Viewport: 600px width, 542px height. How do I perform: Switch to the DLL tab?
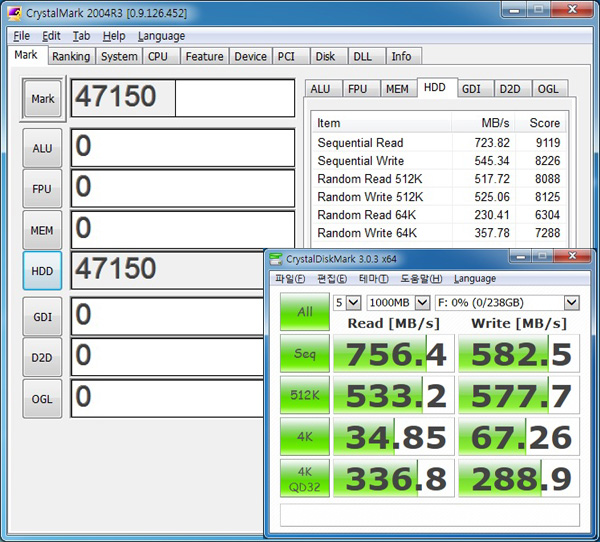click(366, 56)
